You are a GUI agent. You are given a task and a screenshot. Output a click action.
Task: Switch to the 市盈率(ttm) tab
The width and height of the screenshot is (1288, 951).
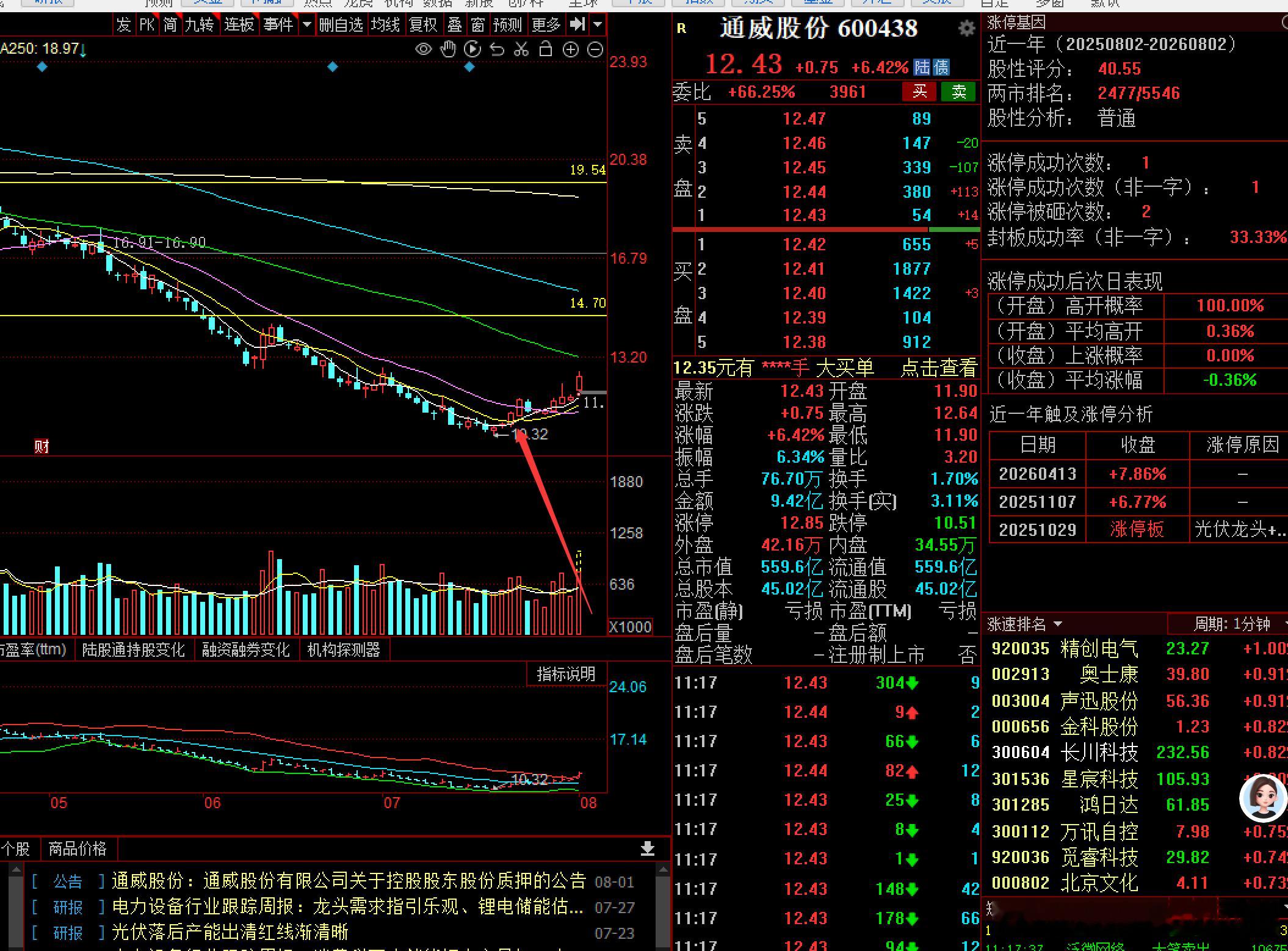pos(34,649)
